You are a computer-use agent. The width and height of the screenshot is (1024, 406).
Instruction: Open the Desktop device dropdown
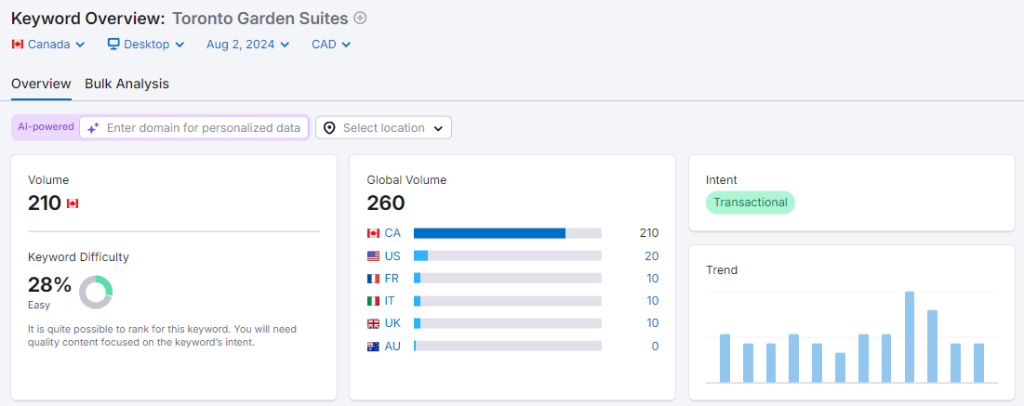tap(146, 44)
